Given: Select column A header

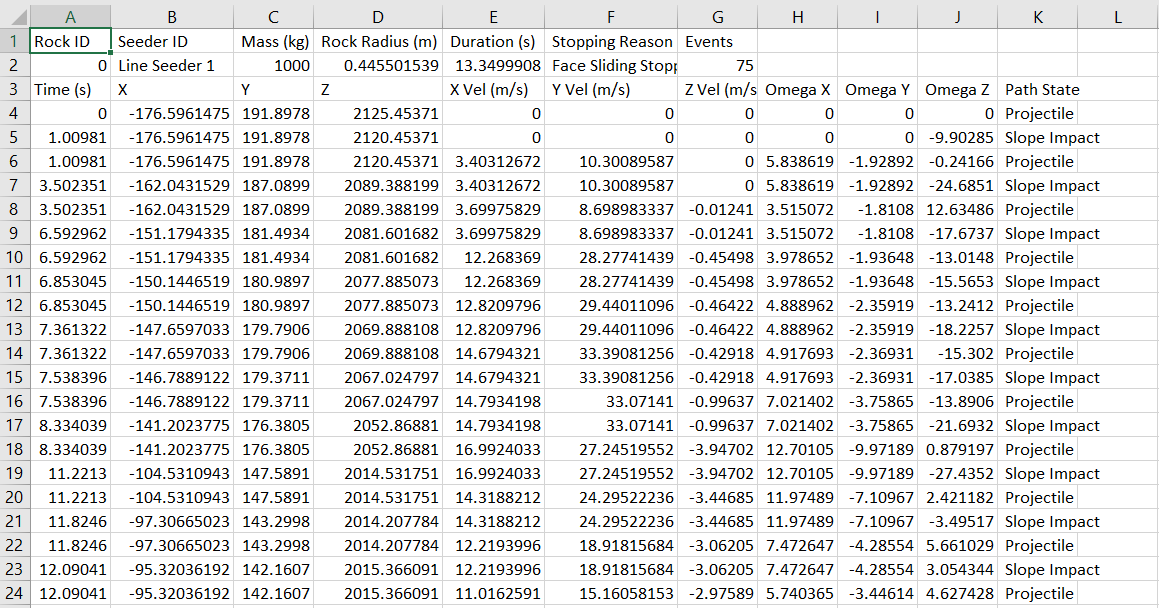Looking at the screenshot, I should [71, 17].
